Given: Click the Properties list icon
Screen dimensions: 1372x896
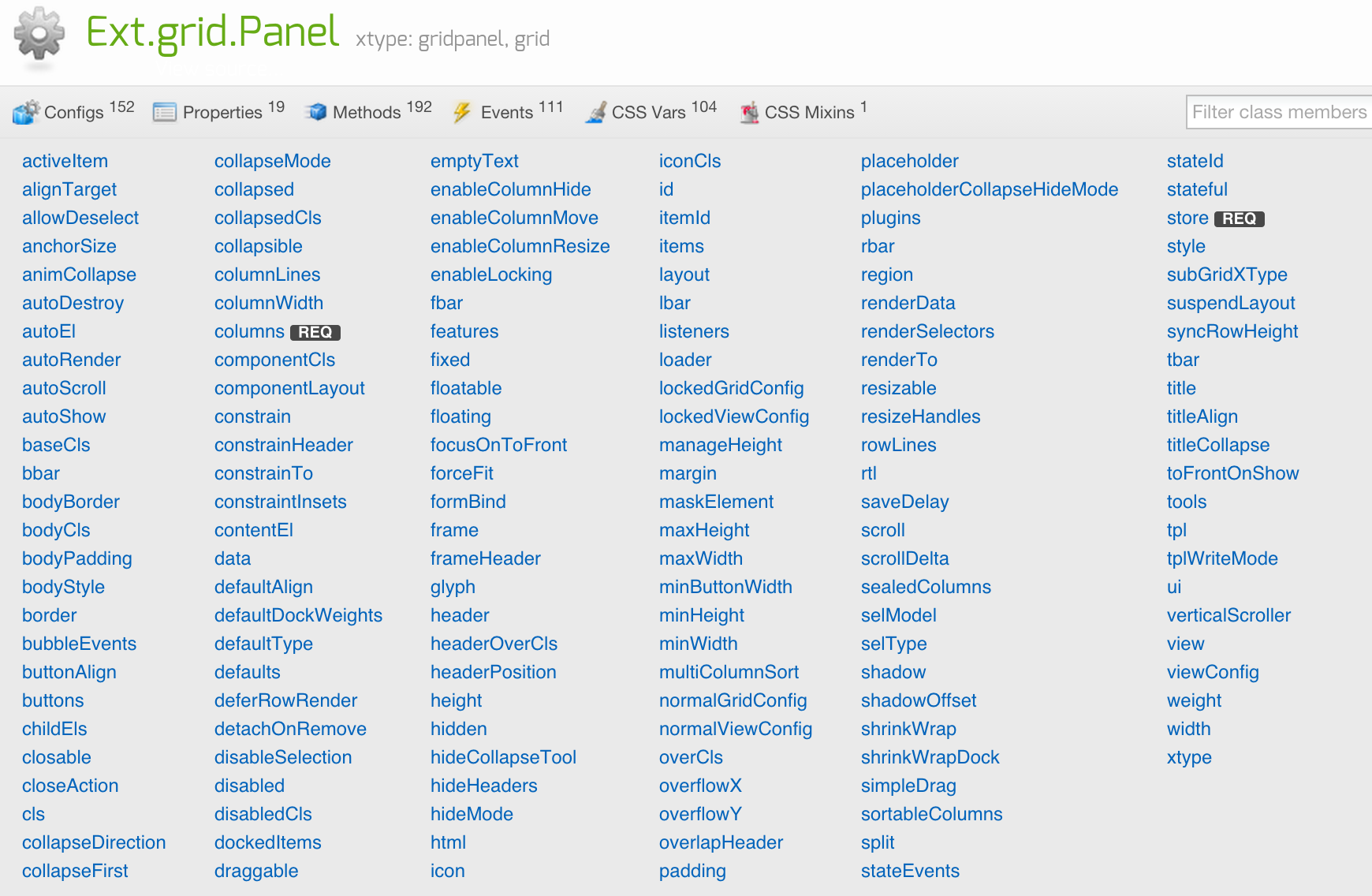Looking at the screenshot, I should 163,112.
